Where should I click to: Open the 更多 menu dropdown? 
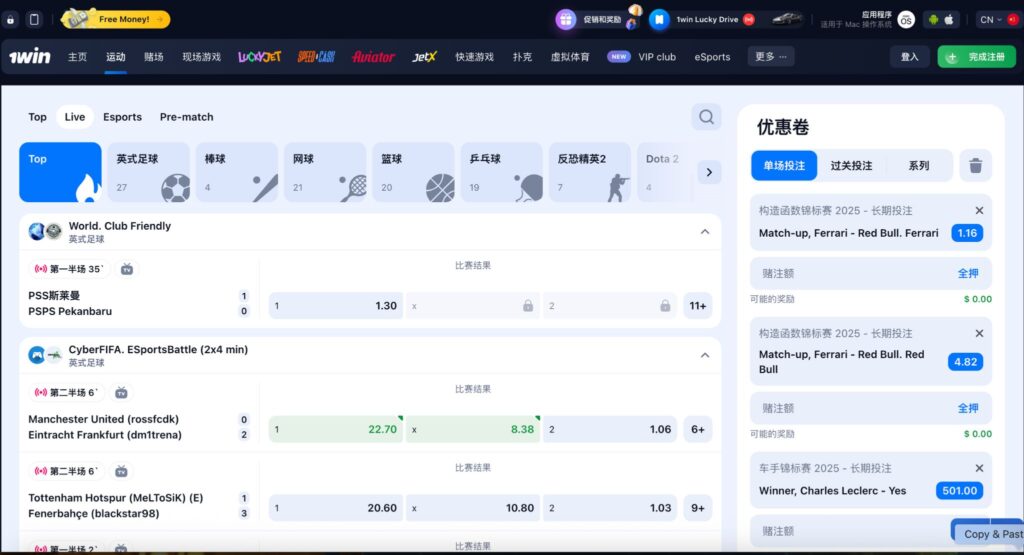771,57
